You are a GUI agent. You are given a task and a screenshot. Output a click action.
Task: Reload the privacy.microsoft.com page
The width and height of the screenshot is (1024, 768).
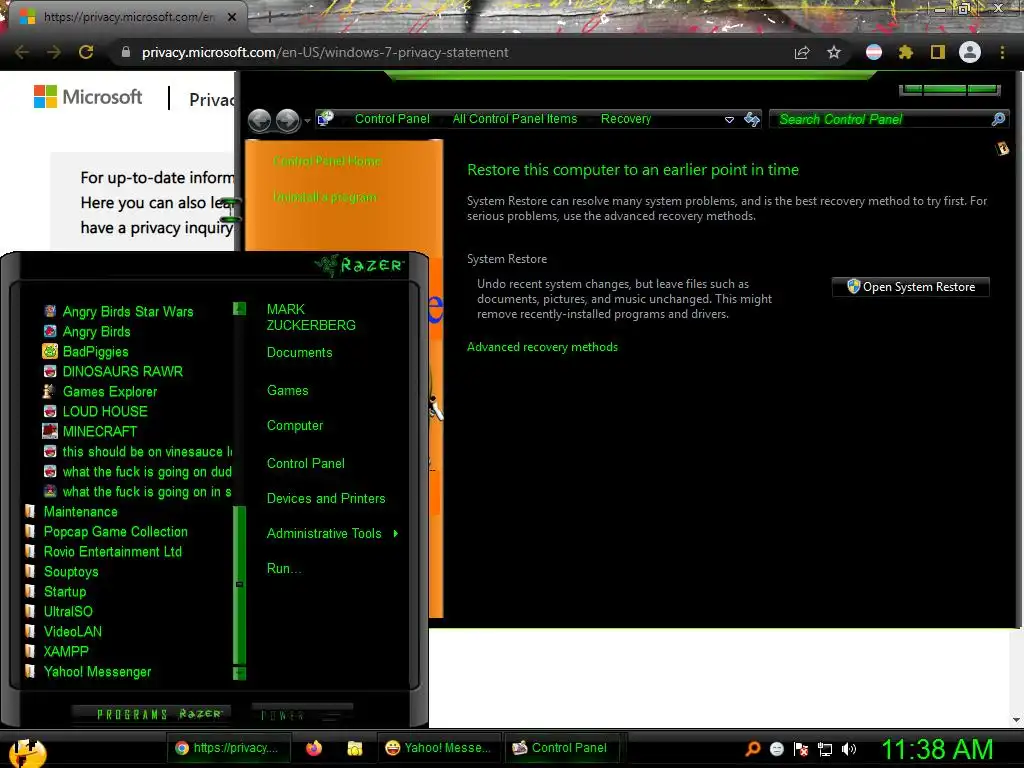pyautogui.click(x=86, y=52)
